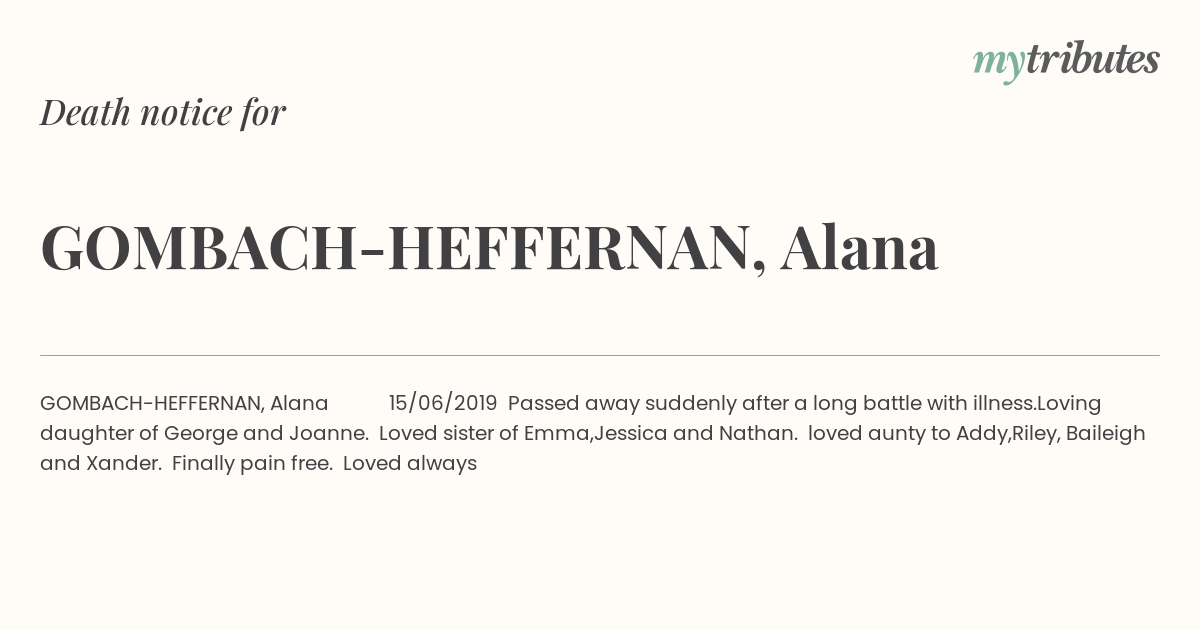
Task: Click the date 15/06/2019 in the notice
Action: [x=443, y=403]
